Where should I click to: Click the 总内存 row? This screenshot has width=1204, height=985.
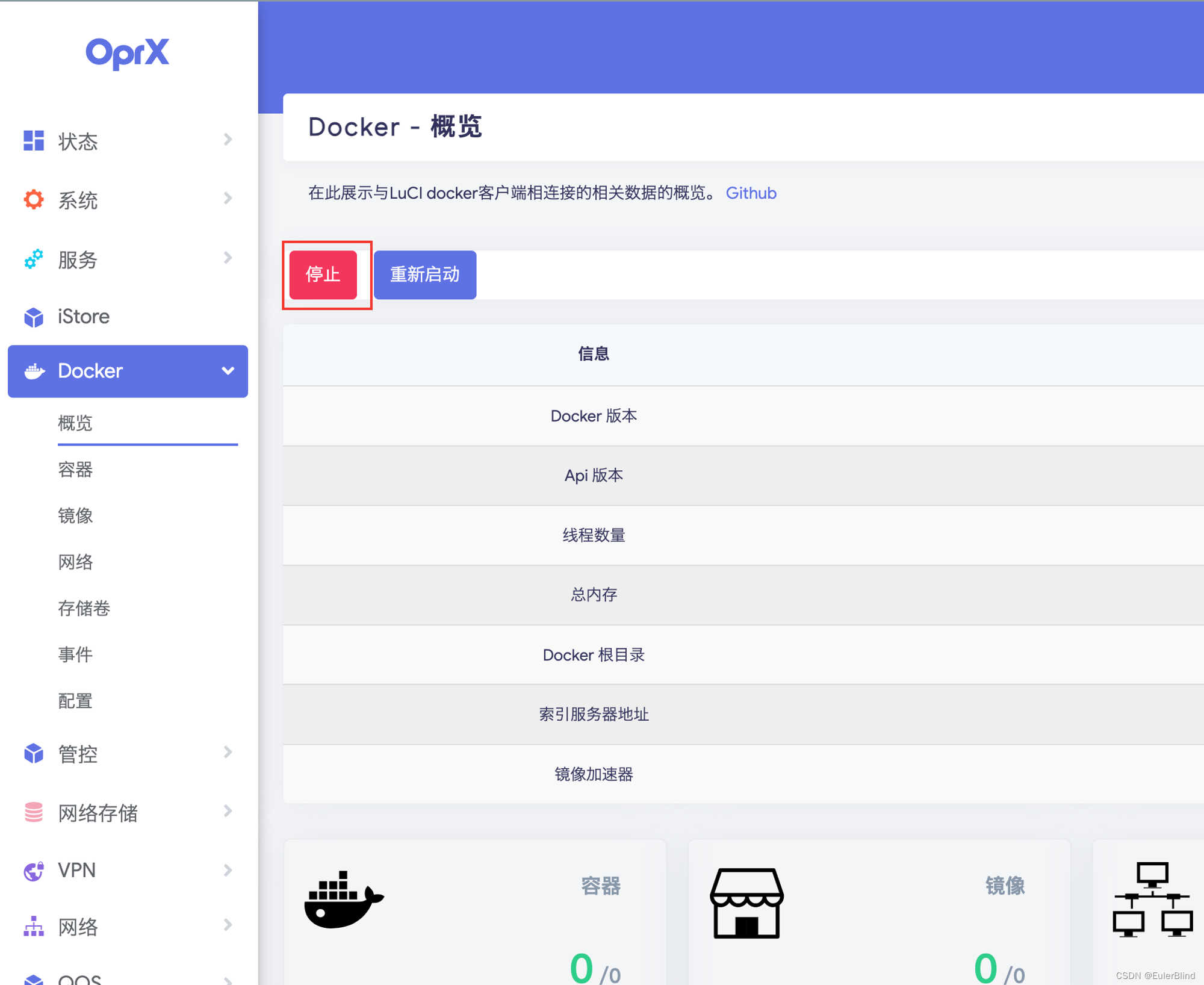743,595
